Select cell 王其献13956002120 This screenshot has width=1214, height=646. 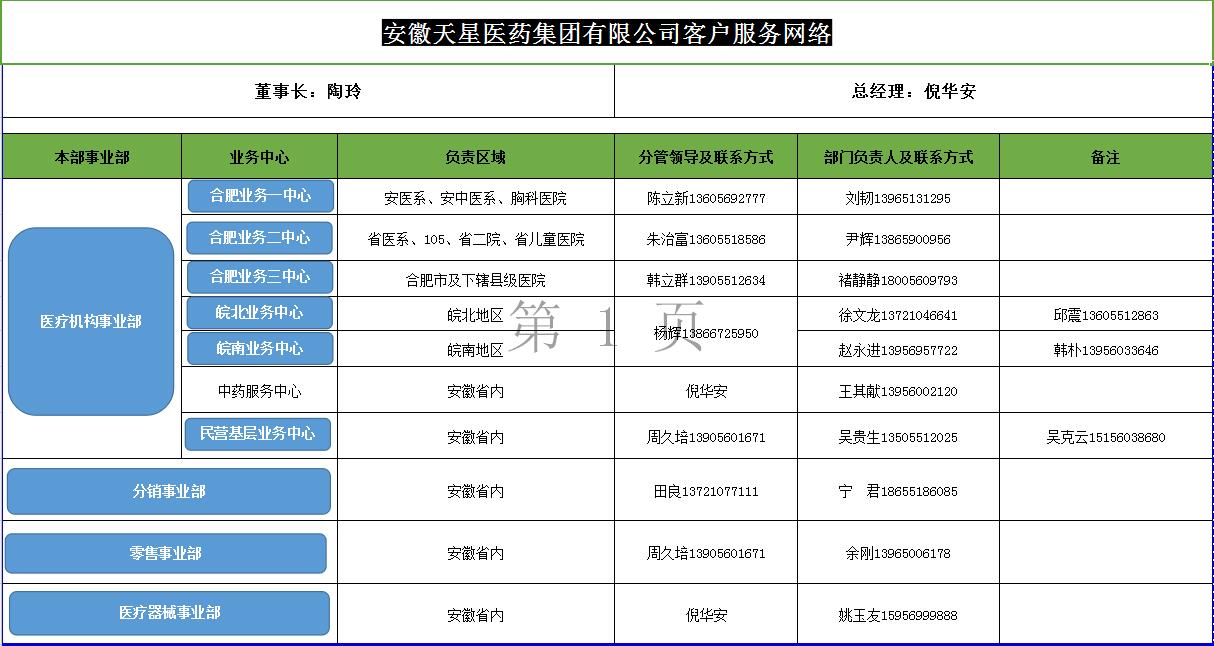[x=898, y=391]
